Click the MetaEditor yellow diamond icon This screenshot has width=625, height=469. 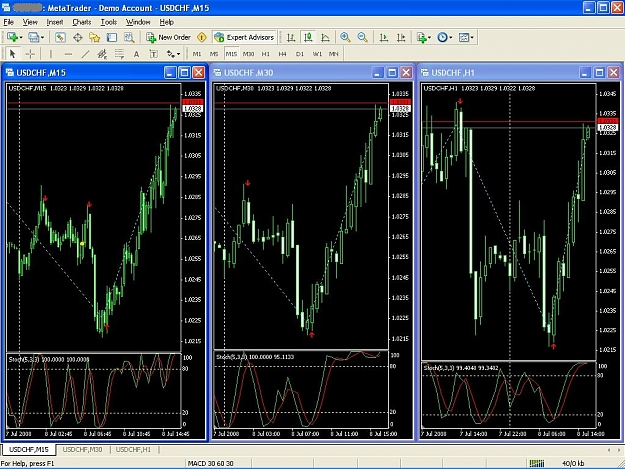coord(202,37)
